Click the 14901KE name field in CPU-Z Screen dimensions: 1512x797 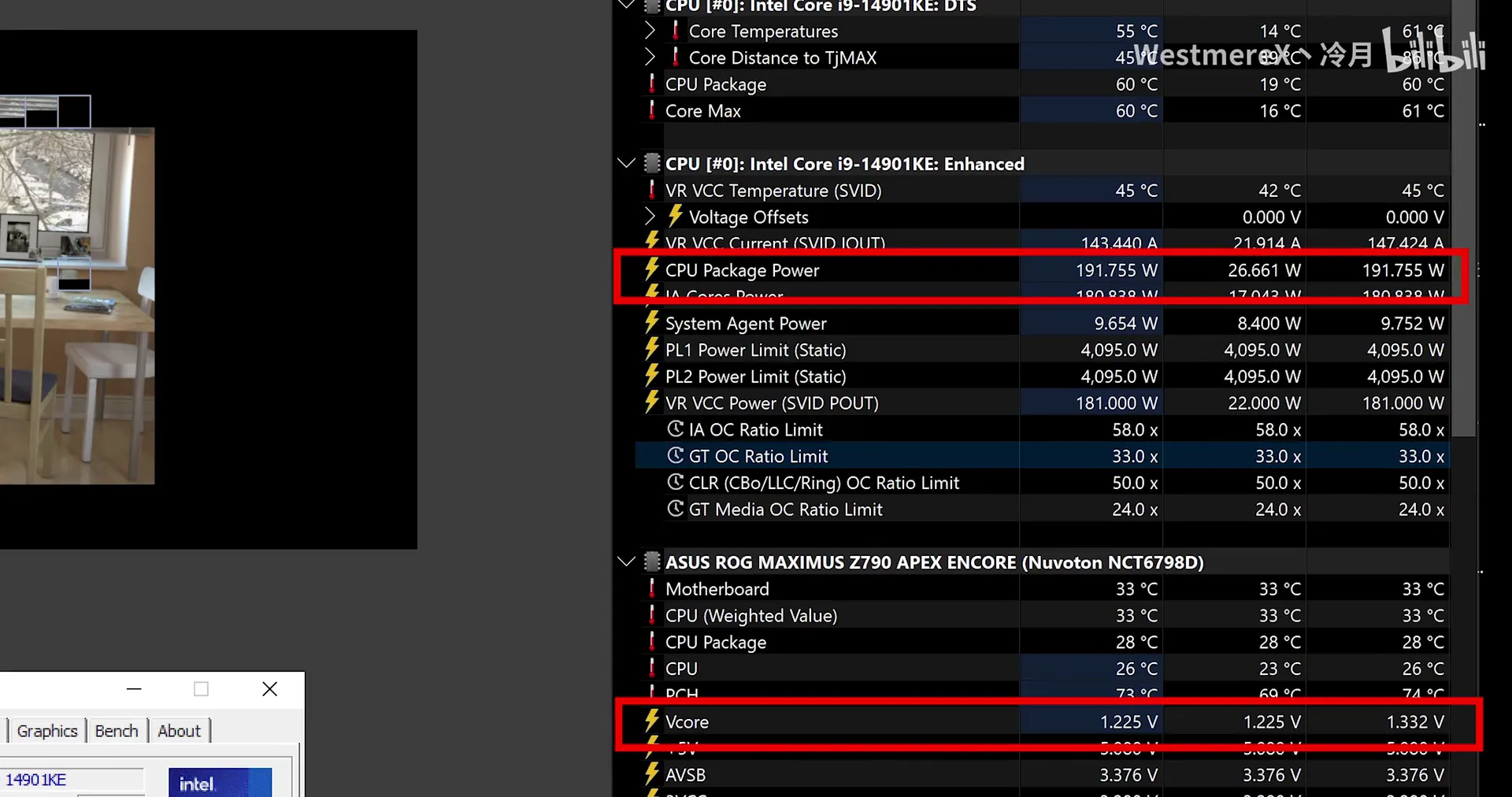click(71, 780)
